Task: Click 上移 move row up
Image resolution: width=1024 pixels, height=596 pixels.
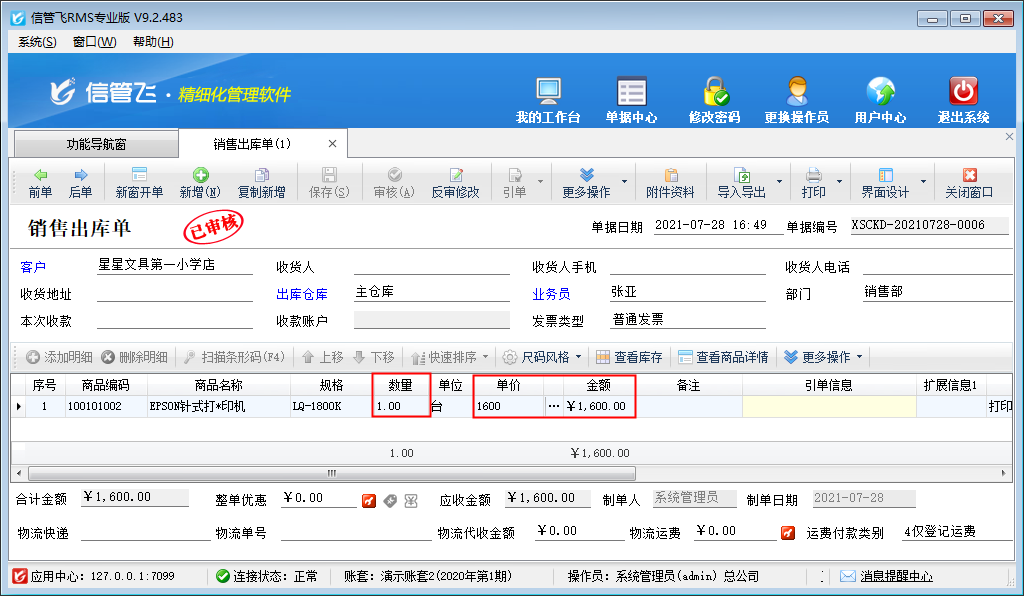Action: 323,357
